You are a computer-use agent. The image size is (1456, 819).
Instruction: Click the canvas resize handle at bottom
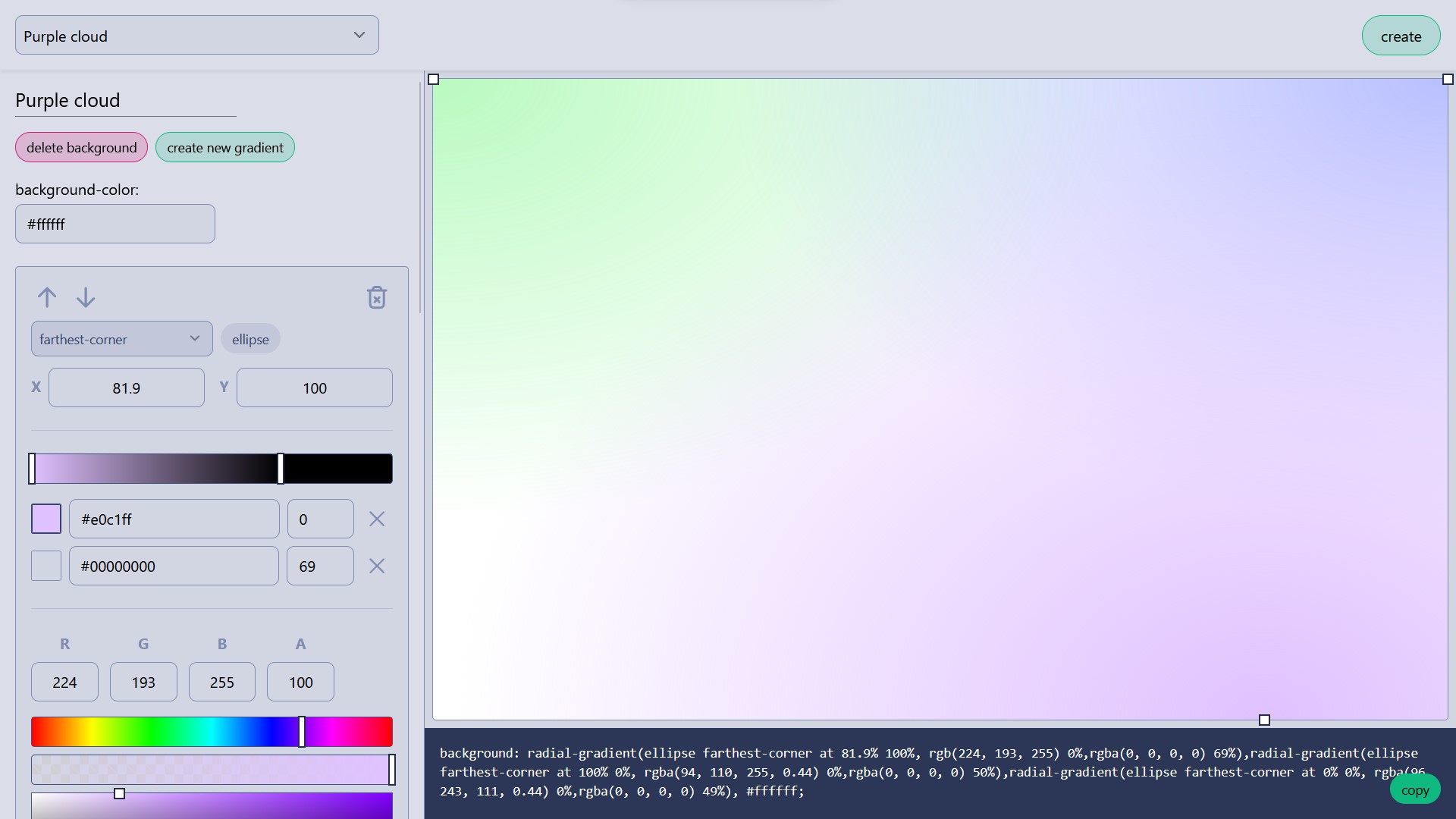[x=1265, y=720]
